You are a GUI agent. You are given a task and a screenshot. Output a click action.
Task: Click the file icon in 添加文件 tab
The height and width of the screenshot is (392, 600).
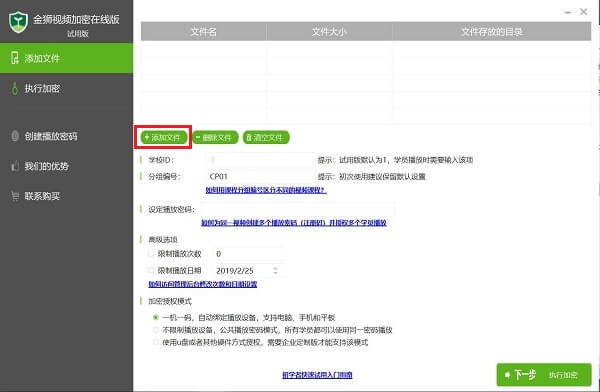click(x=15, y=58)
